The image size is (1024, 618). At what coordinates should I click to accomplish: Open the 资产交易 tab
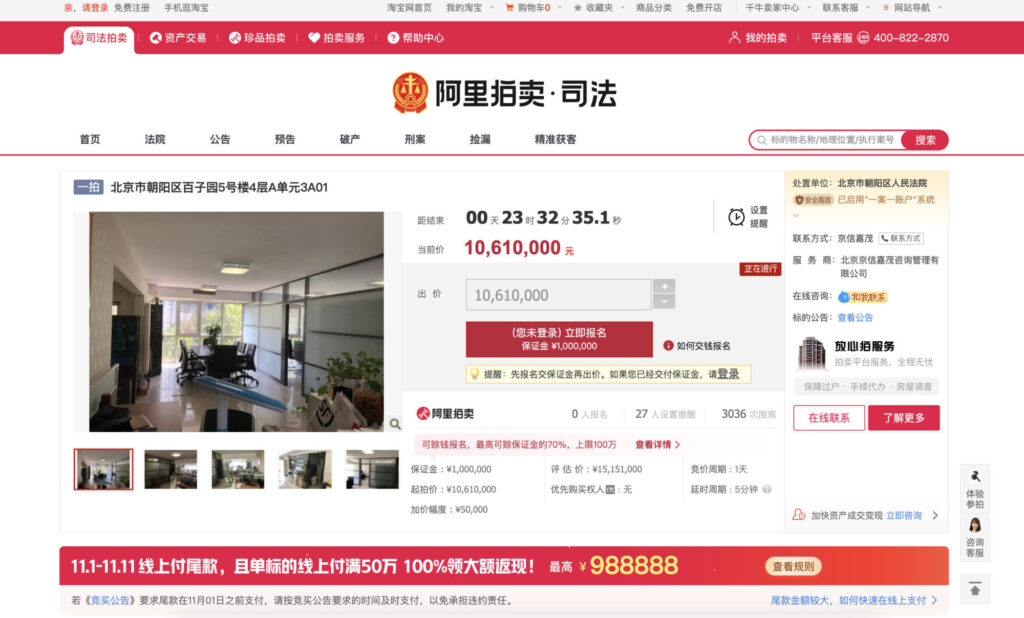(x=178, y=38)
